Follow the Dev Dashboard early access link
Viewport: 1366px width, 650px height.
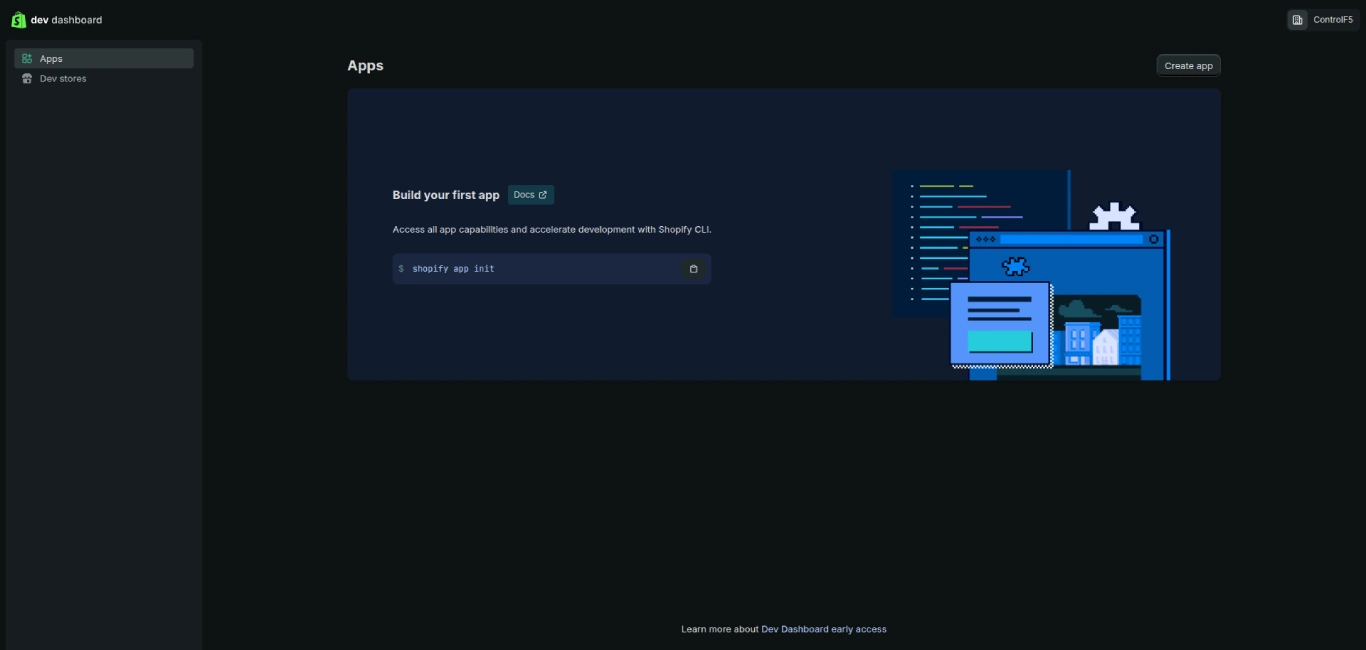824,629
